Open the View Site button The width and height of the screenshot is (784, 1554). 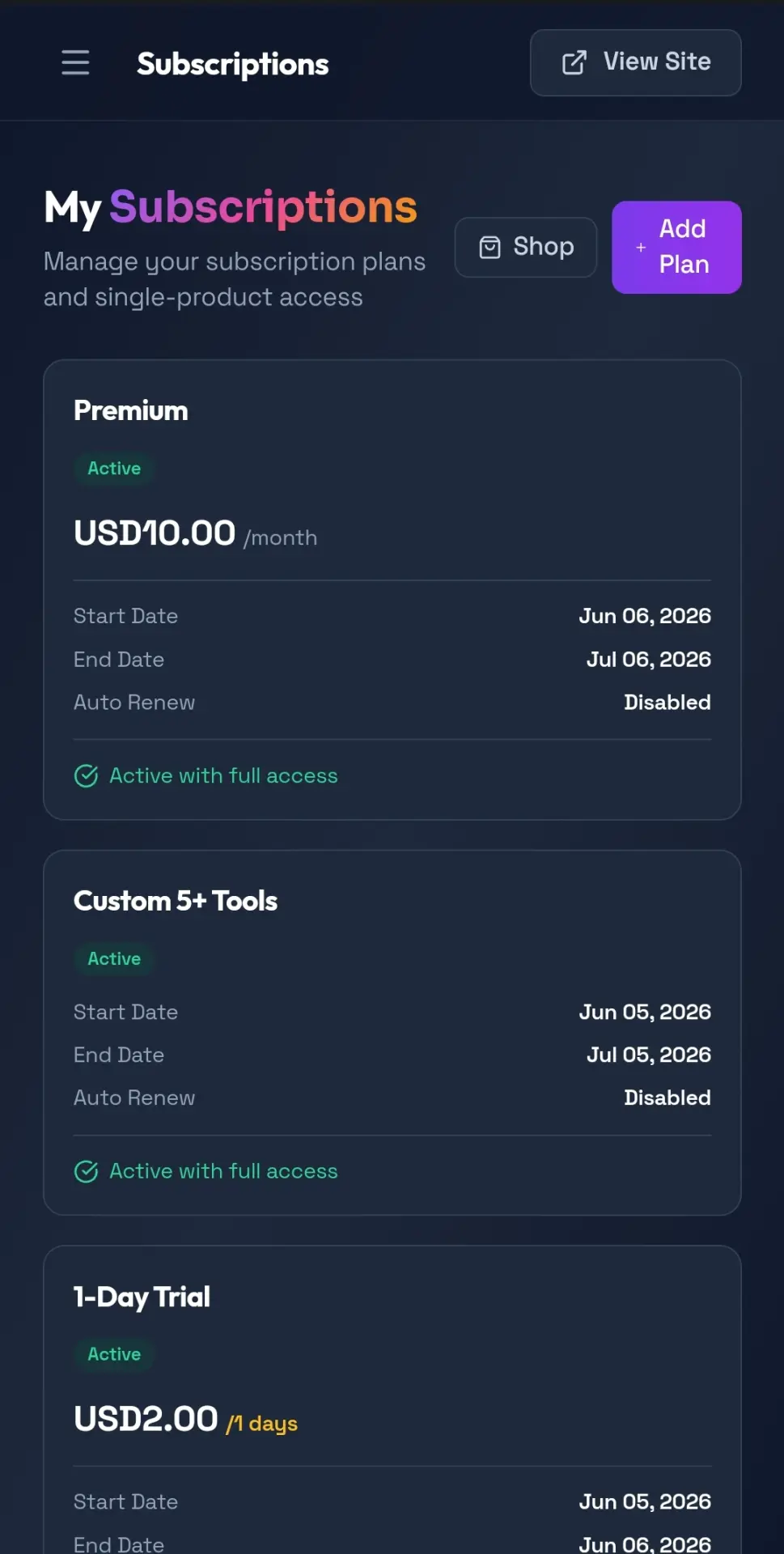point(635,62)
